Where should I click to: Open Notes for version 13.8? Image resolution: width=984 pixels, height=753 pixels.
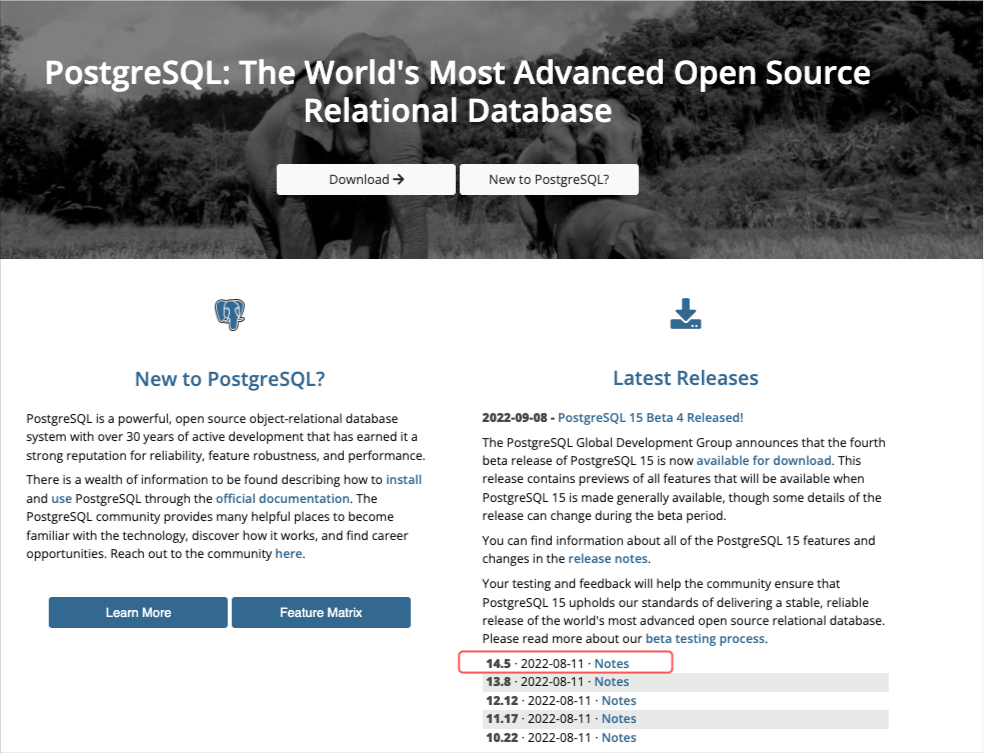(x=611, y=681)
